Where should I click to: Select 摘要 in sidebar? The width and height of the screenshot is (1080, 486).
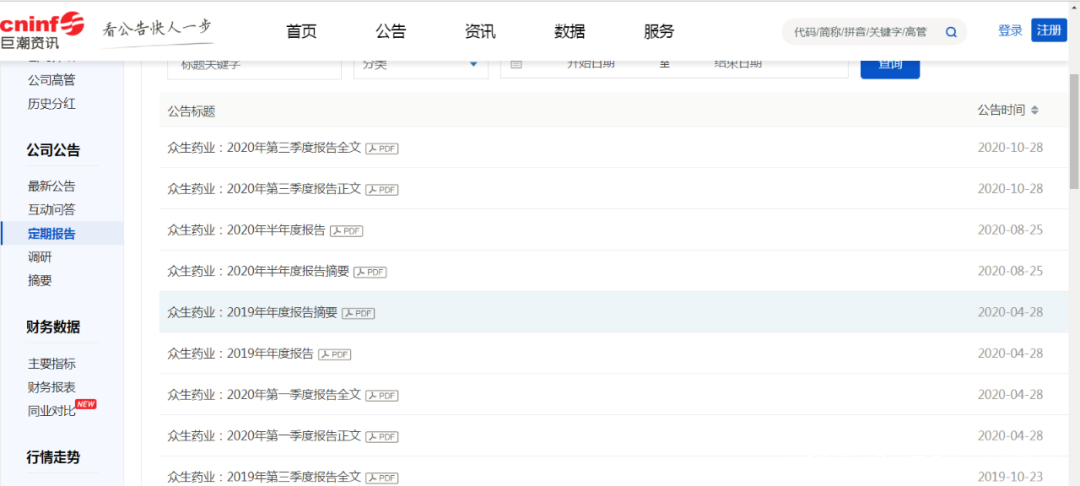(40, 280)
